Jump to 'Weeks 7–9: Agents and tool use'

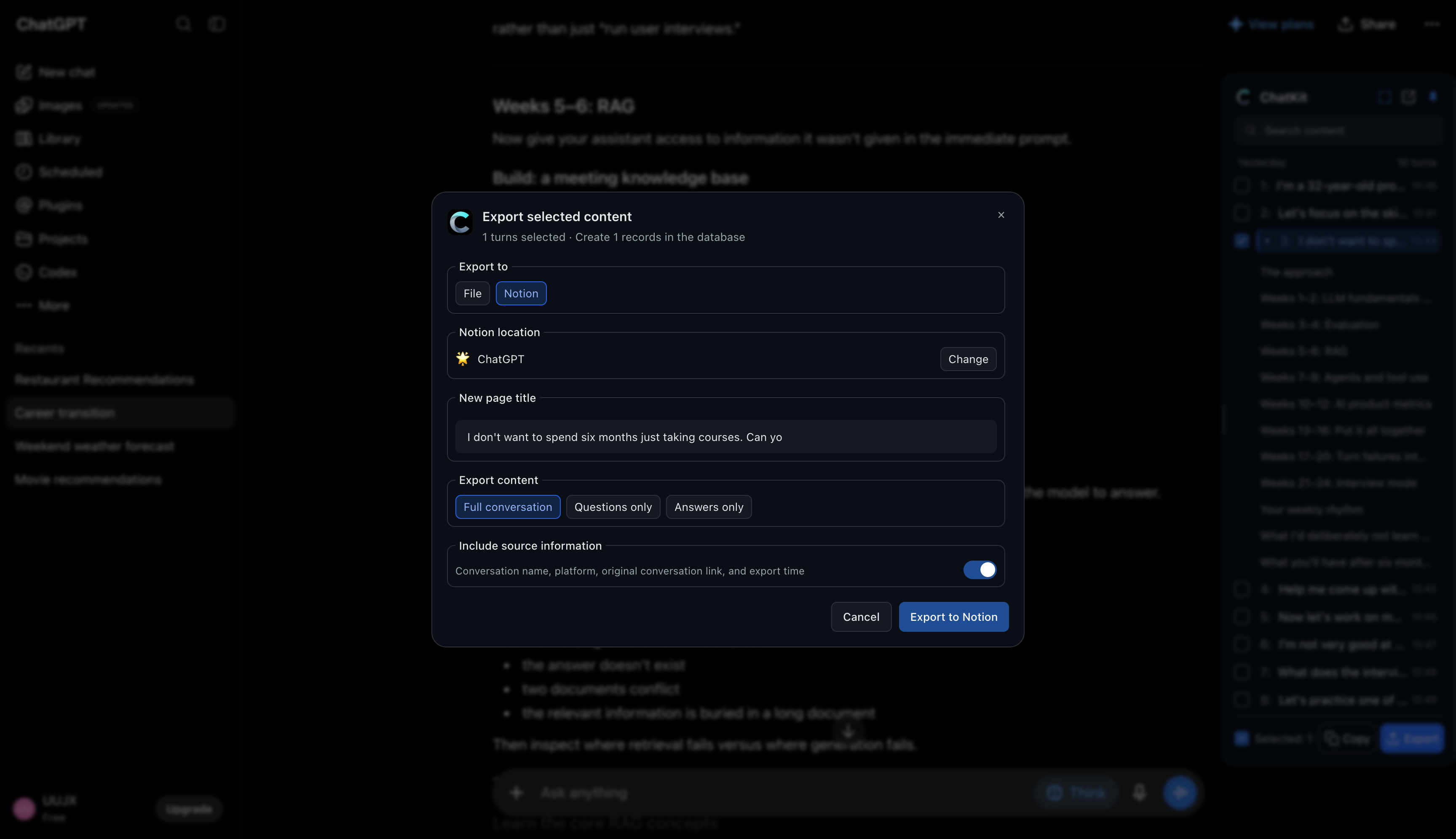[1344, 377]
